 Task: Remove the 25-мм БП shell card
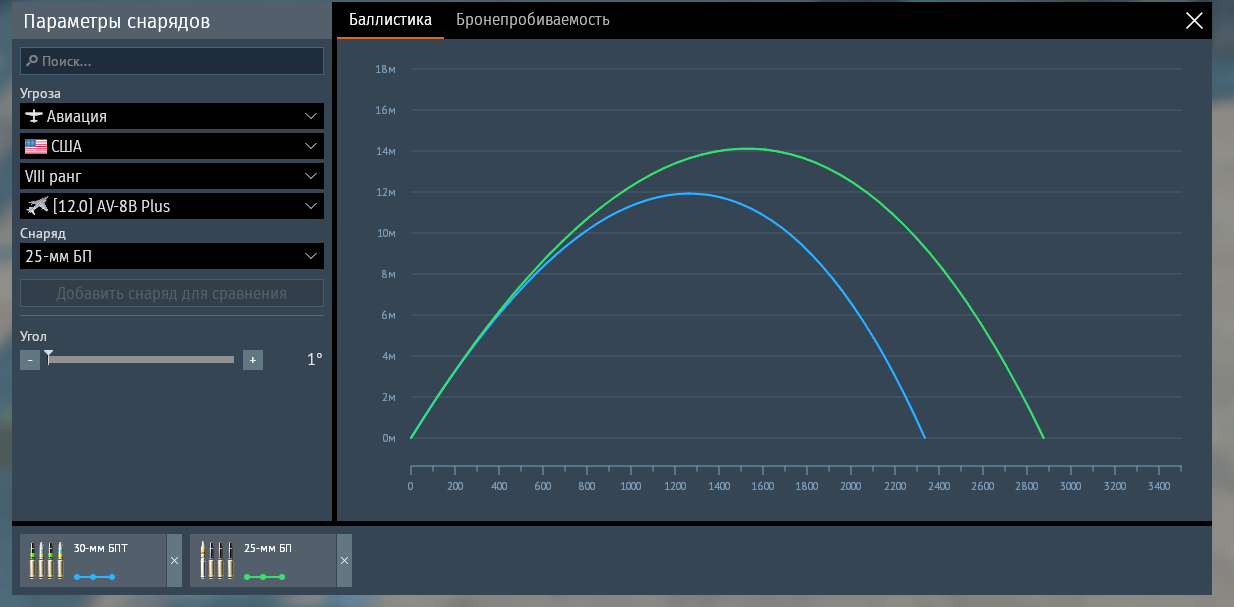click(344, 561)
